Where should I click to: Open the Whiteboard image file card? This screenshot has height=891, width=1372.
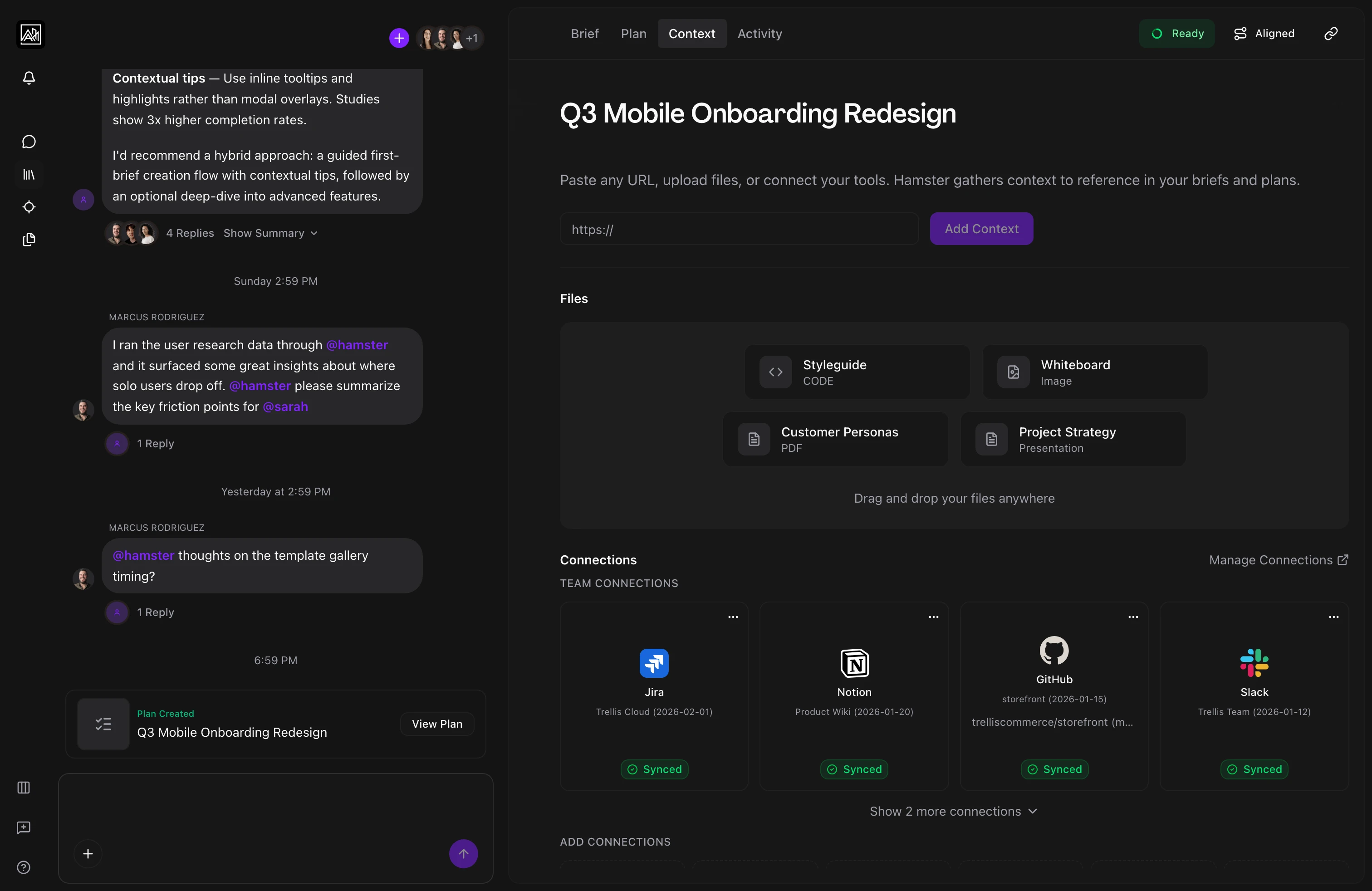tap(1094, 372)
